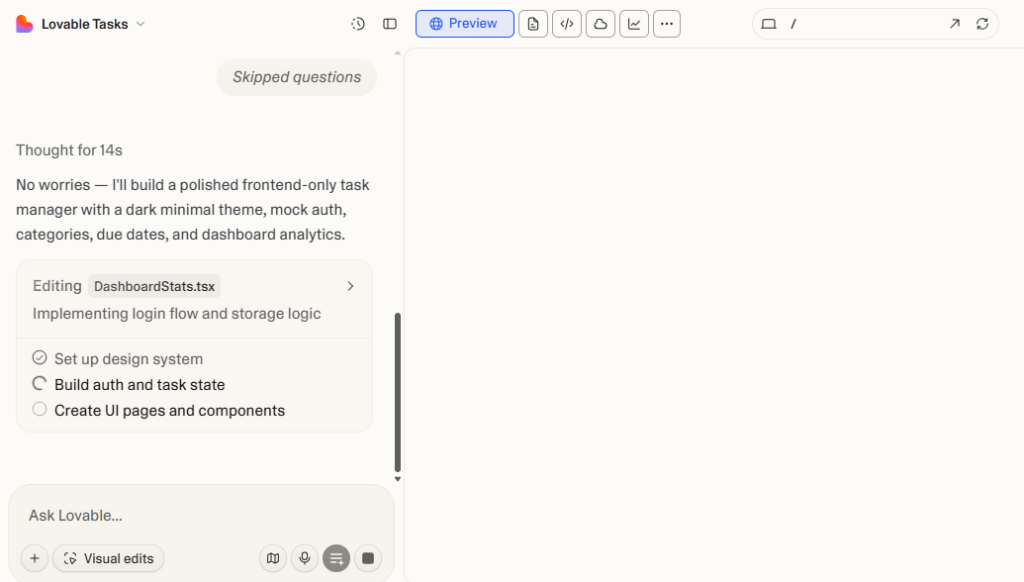Refresh the preview with the reload icon
This screenshot has height=582, width=1024.
click(x=983, y=23)
